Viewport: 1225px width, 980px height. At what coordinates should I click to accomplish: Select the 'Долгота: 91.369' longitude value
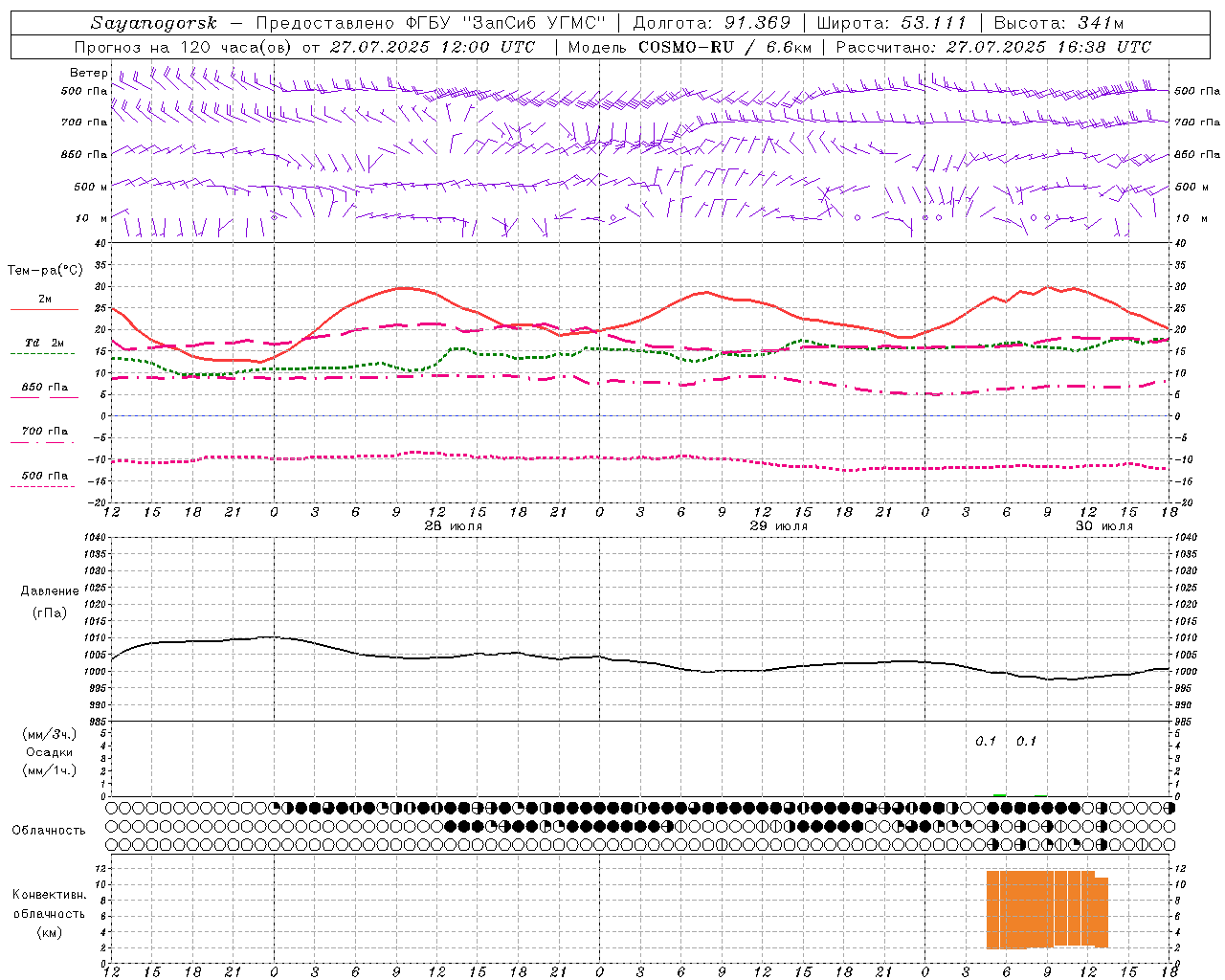tap(712, 23)
